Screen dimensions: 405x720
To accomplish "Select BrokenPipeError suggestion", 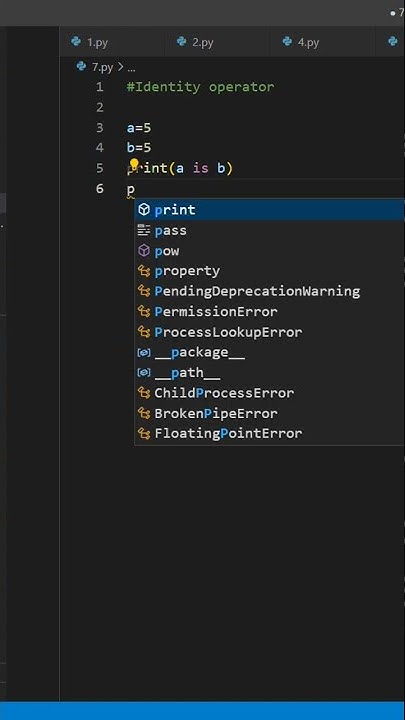I will coord(269,413).
